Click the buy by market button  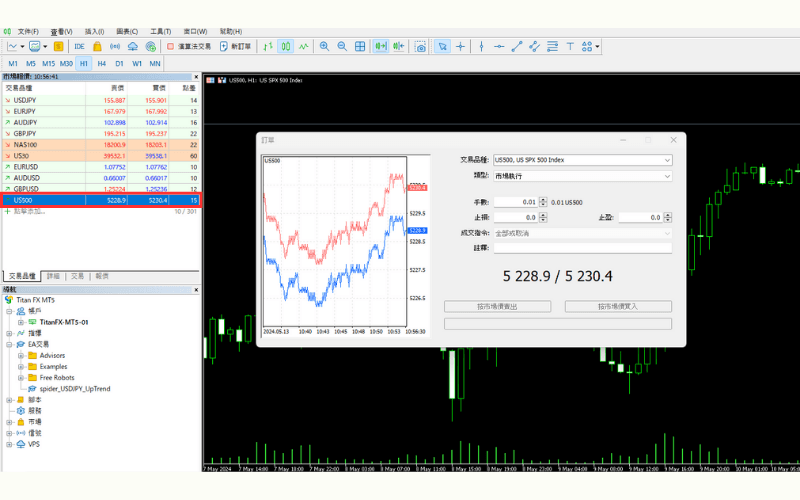tap(618, 306)
